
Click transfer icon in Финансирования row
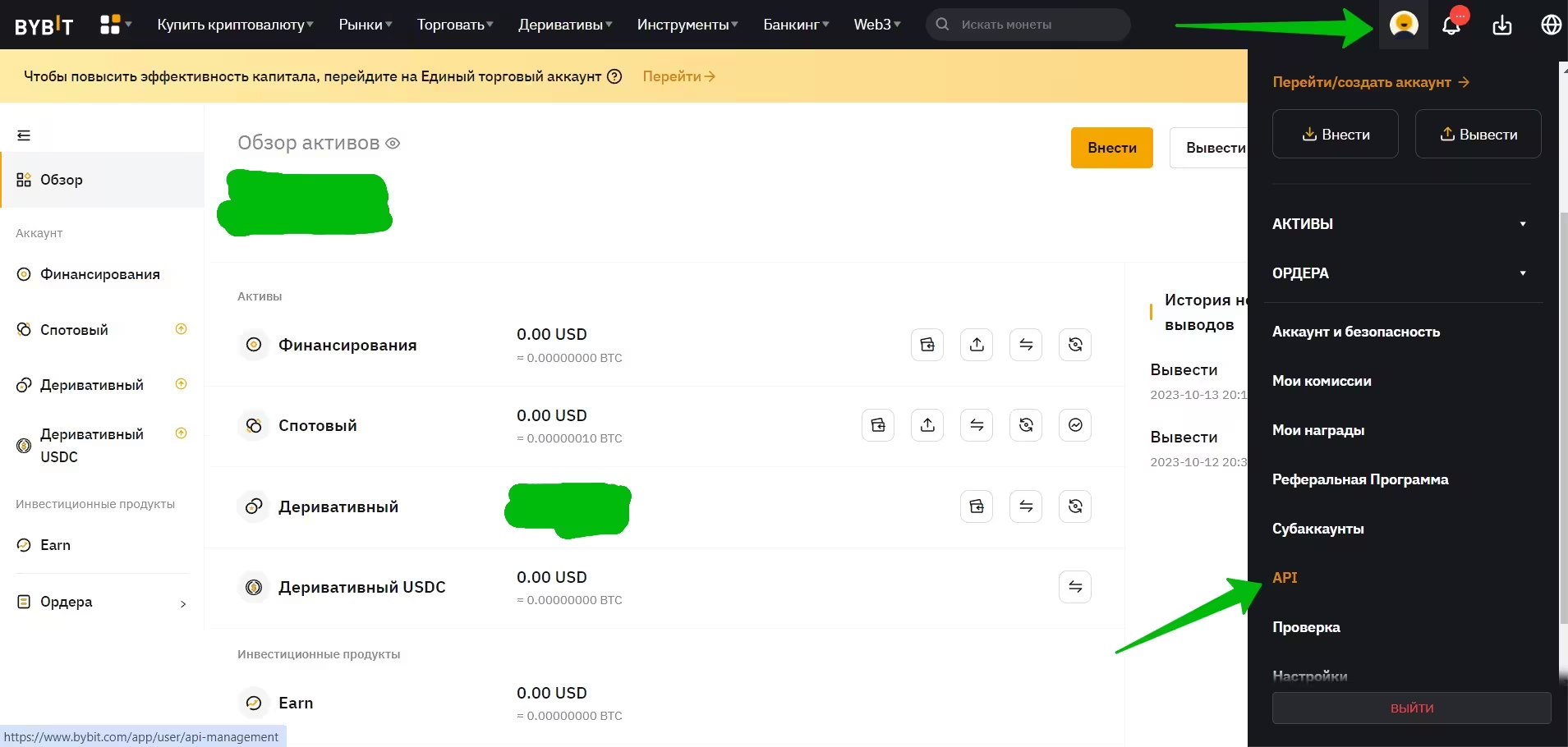click(x=1026, y=345)
